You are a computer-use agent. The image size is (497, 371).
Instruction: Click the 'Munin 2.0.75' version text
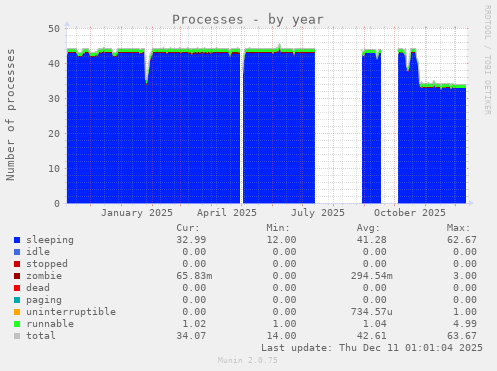pos(248,360)
